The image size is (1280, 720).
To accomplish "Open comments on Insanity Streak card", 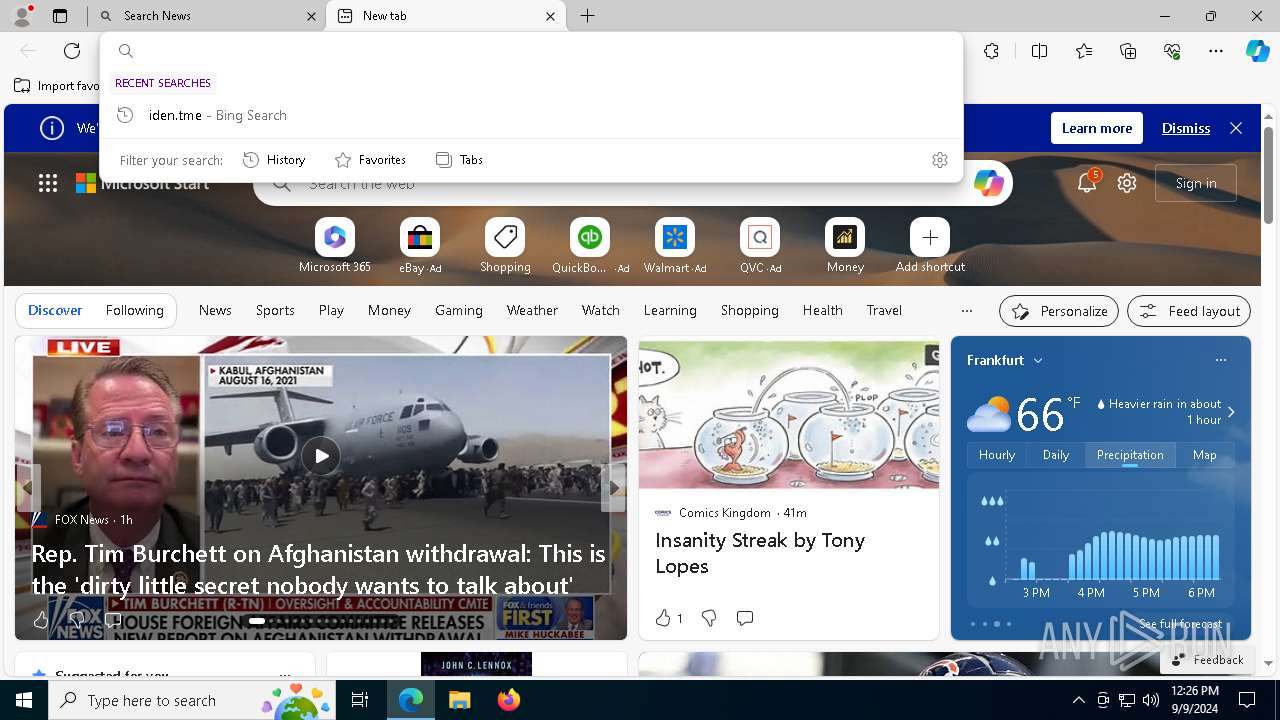I will [745, 618].
